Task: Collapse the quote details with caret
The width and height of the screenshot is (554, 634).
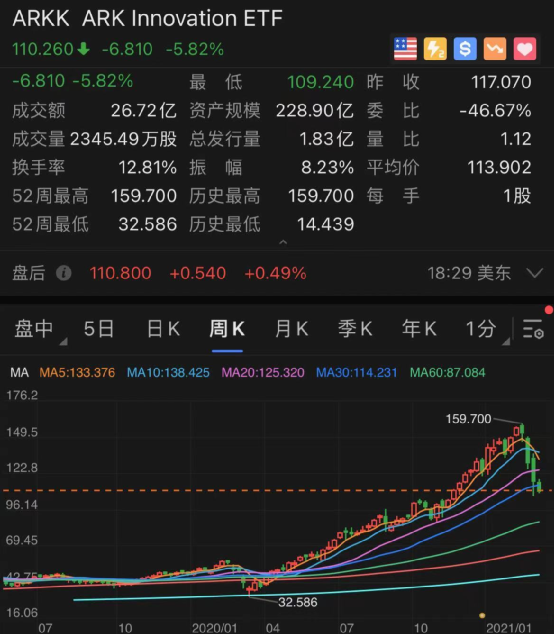Action: point(283,242)
